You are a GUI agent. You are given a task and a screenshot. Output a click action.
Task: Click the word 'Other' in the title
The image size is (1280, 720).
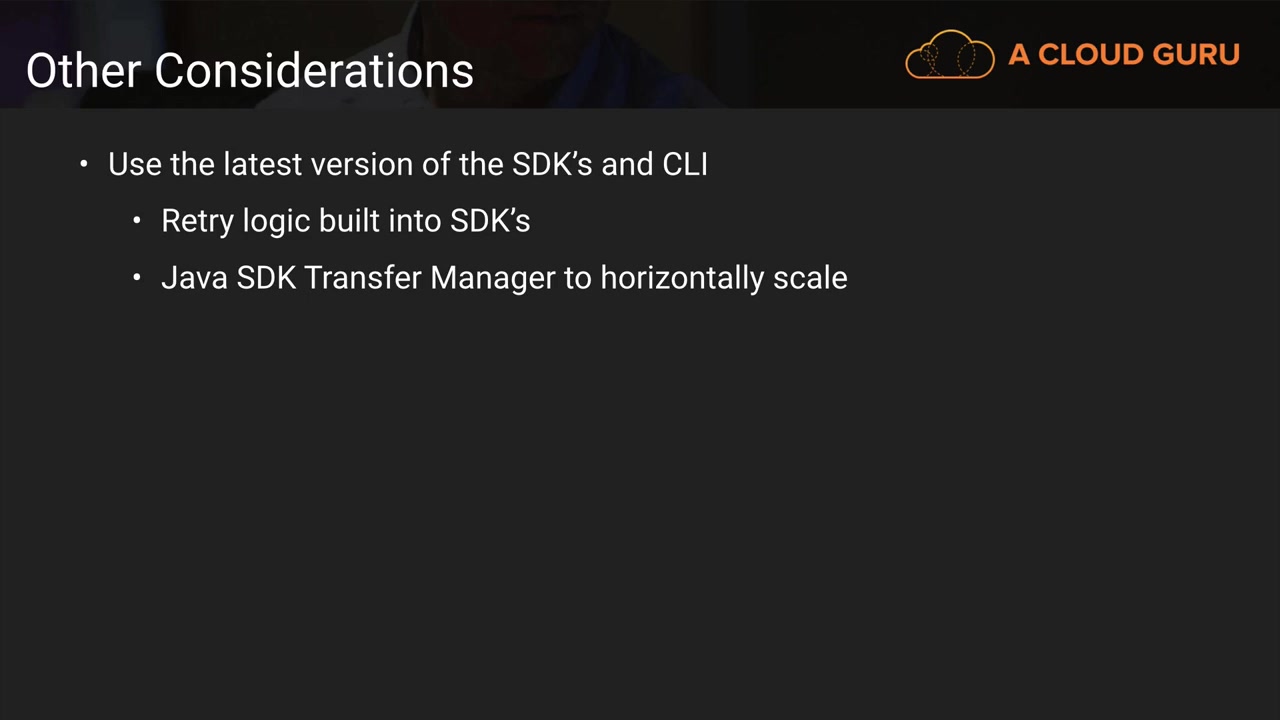(83, 71)
